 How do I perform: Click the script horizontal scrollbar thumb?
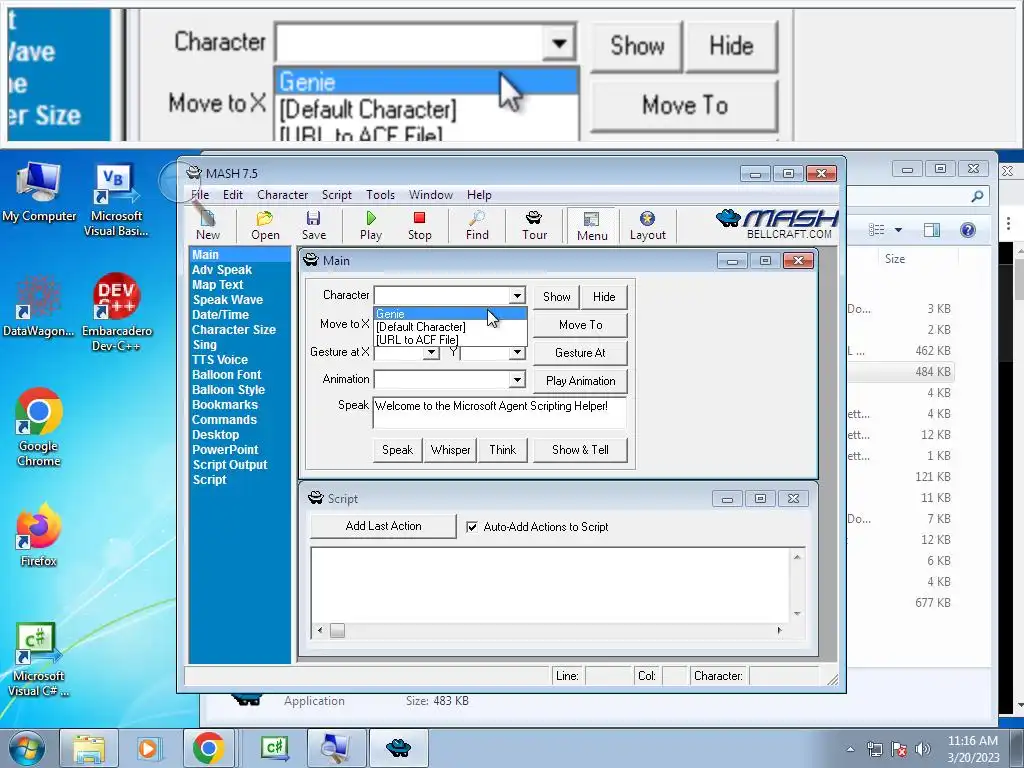(337, 630)
